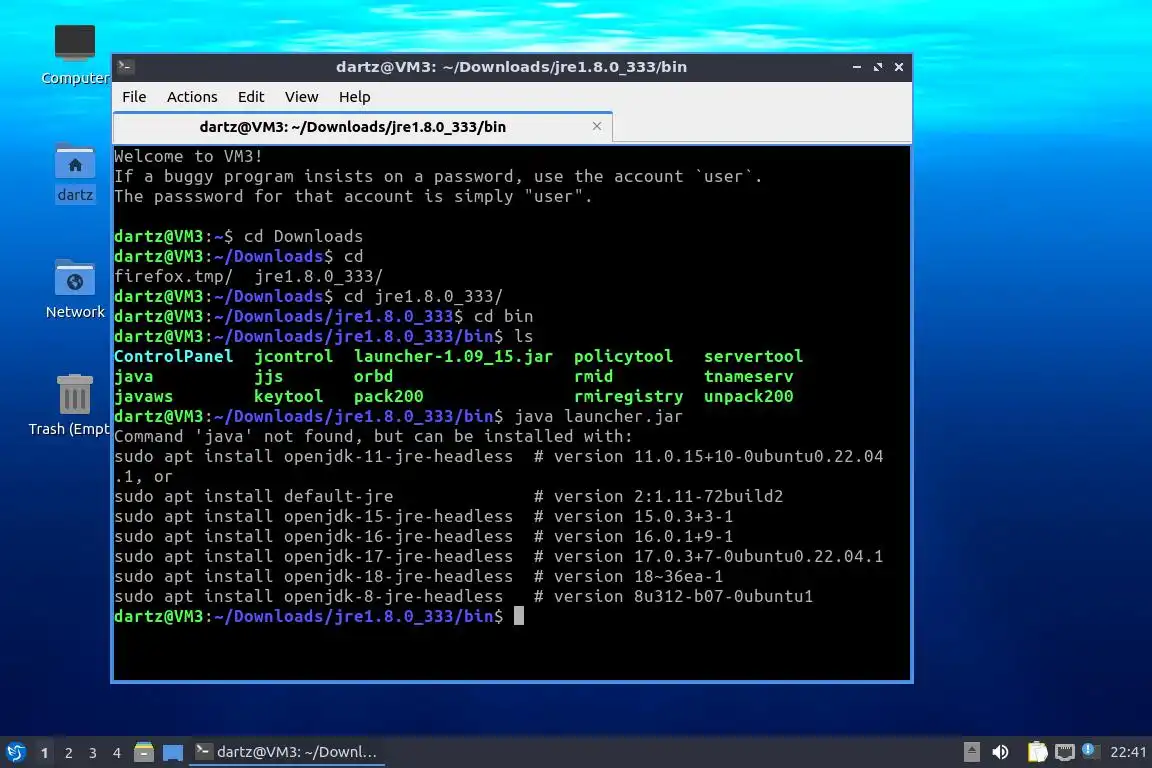Open the dartz home folder icon
1152x768 pixels.
(75, 173)
